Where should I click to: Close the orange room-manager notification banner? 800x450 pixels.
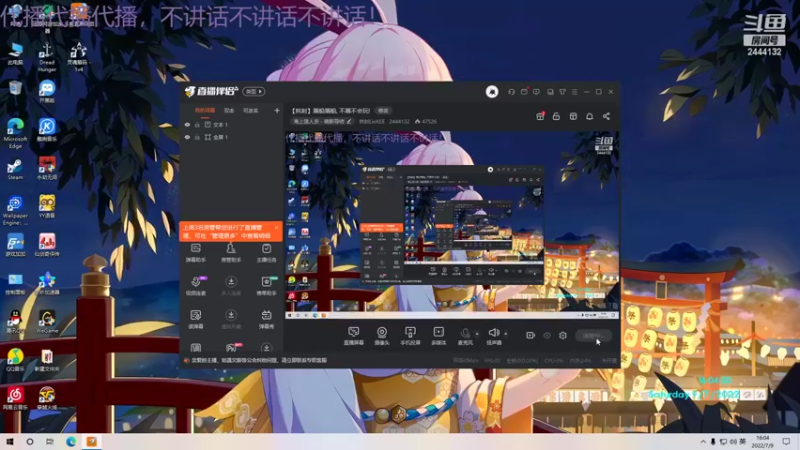coord(277,228)
